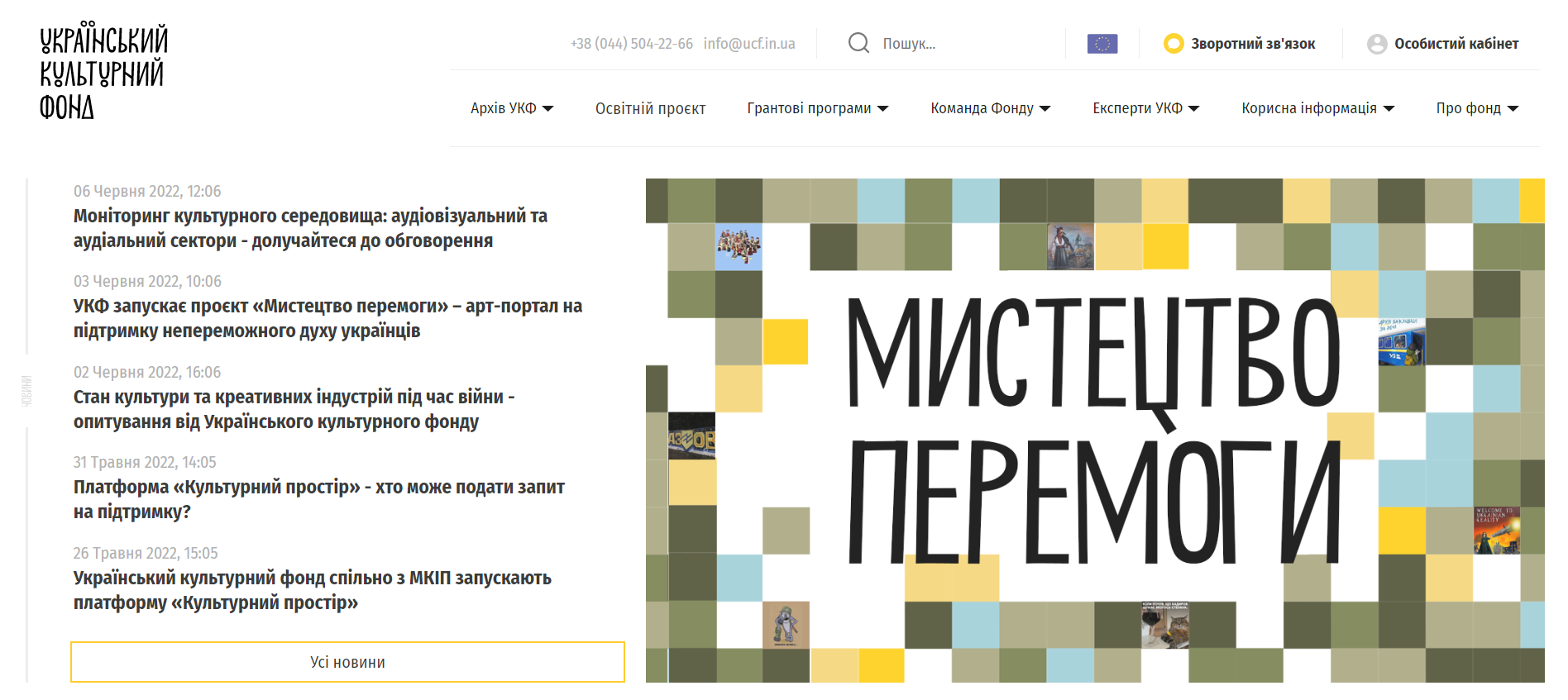Expand the Архів УКФ dropdown menu
The width and height of the screenshot is (1568, 700).
pos(511,108)
